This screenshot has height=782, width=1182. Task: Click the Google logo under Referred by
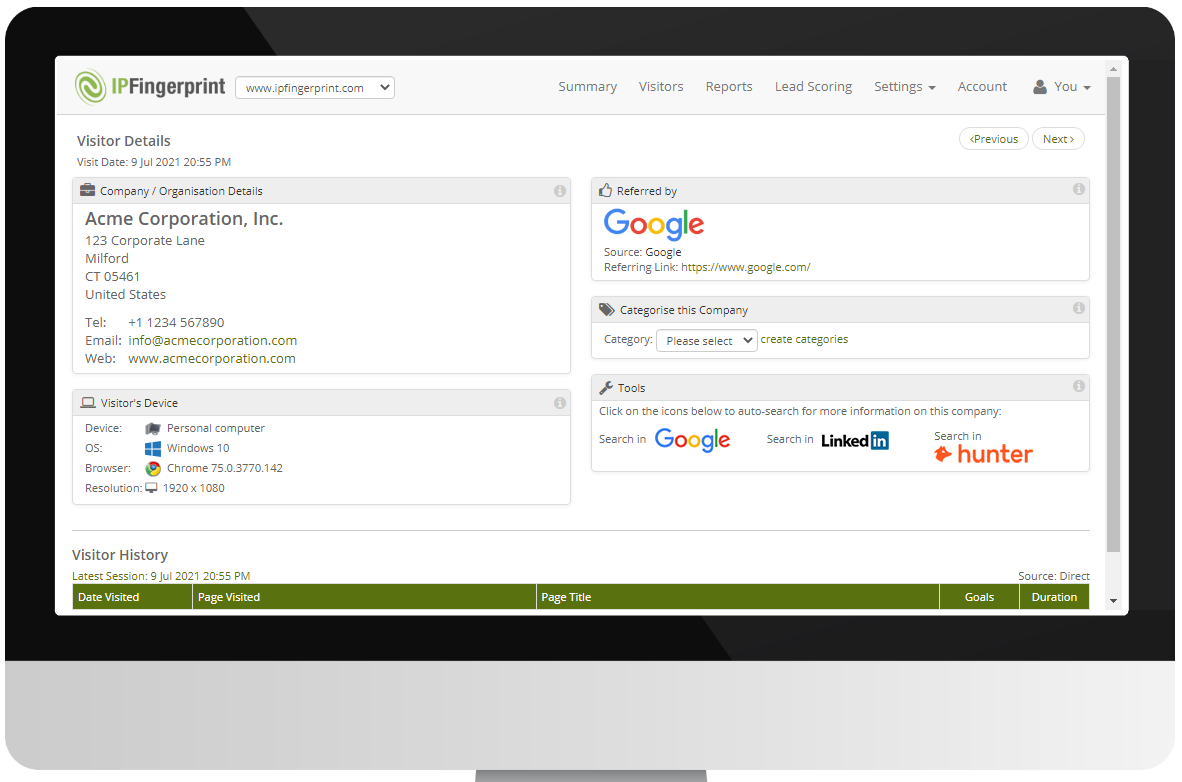point(654,224)
